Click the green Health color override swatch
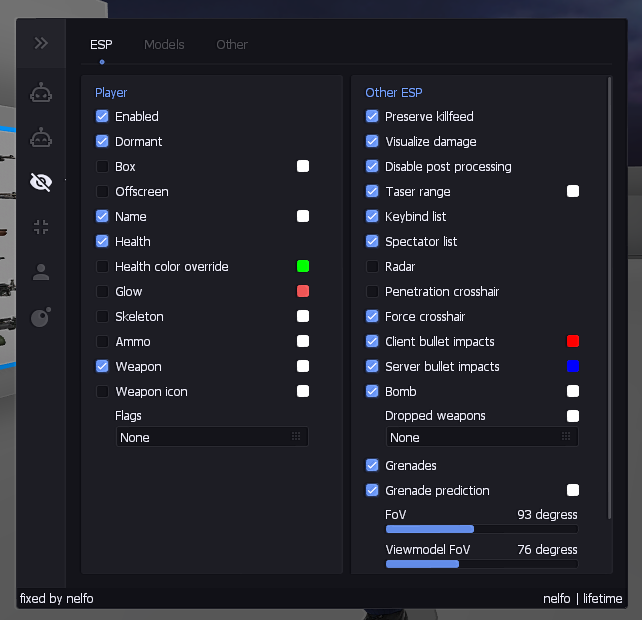 point(303,266)
